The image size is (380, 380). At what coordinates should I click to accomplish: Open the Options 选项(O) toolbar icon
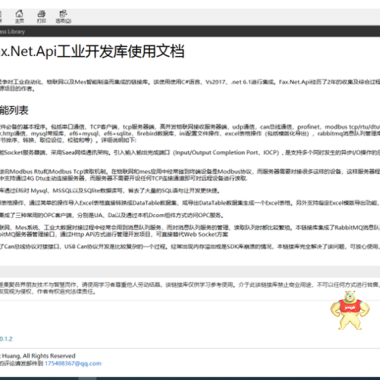63,16
